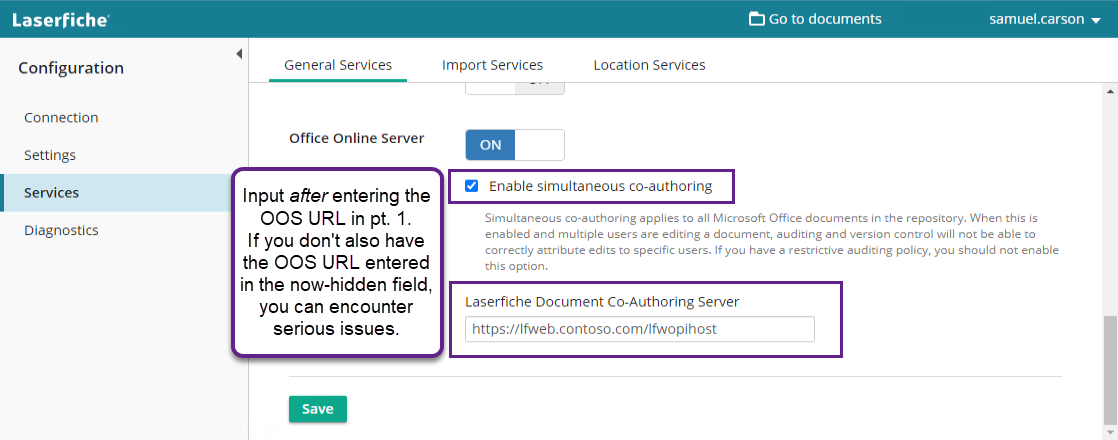1118x440 pixels.
Task: Click the Laserfiche Document Co-Authoring Server label
Action: [602, 302]
